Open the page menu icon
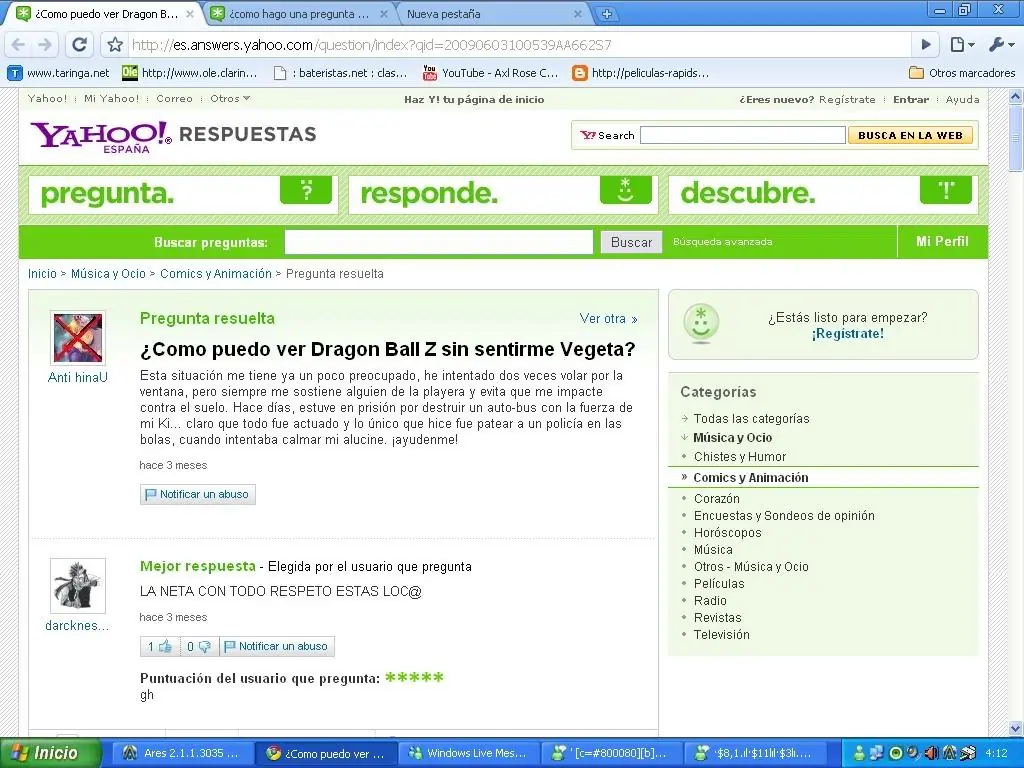The image size is (1024, 768). point(962,44)
